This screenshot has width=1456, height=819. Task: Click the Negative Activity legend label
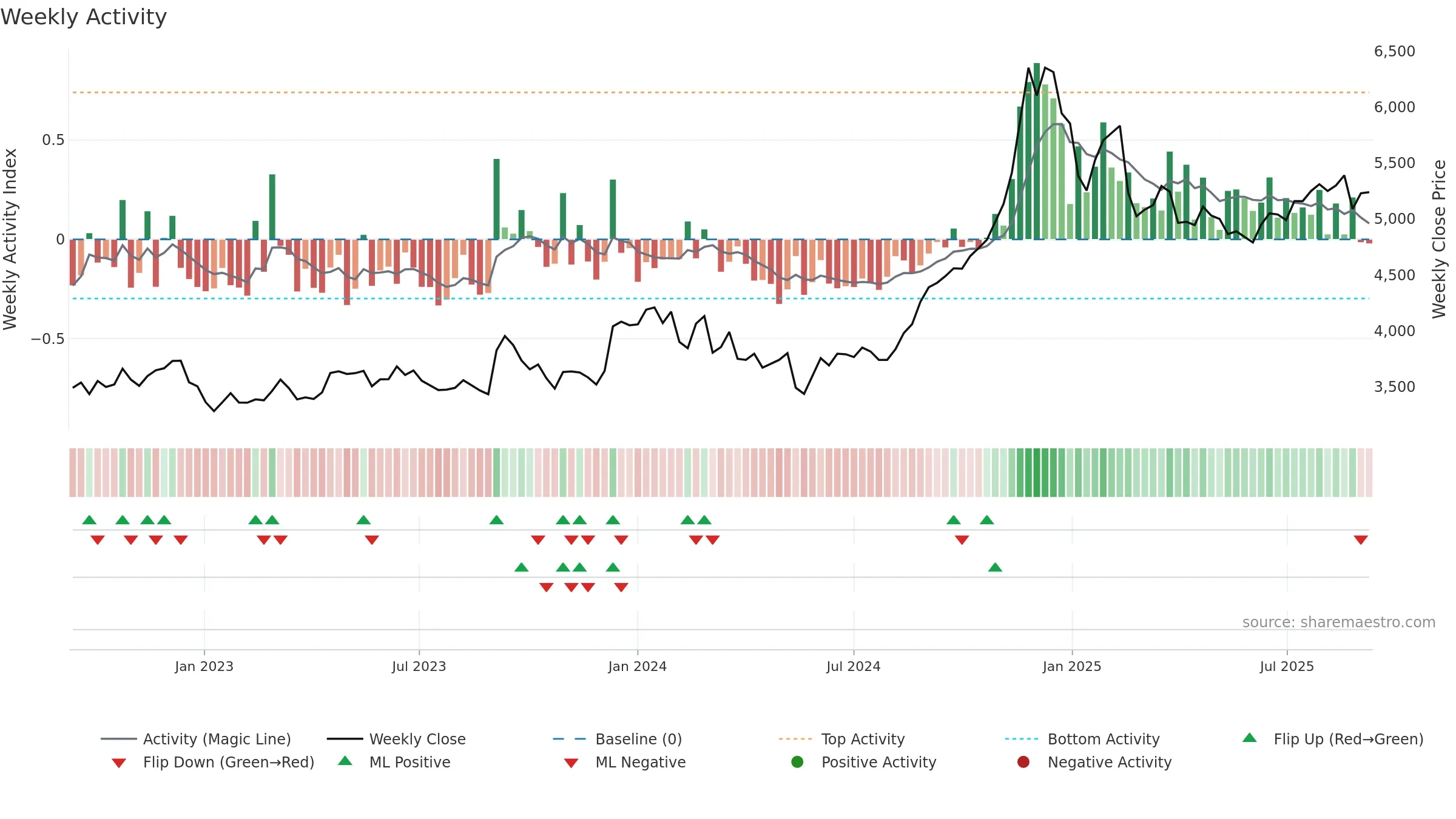coord(1110,762)
